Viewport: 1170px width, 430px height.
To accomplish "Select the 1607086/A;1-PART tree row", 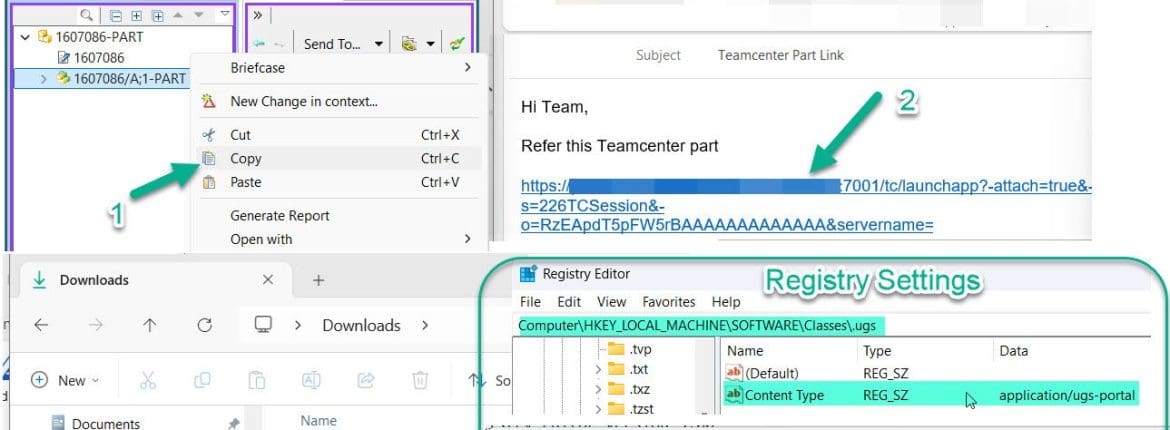I will (102, 78).
